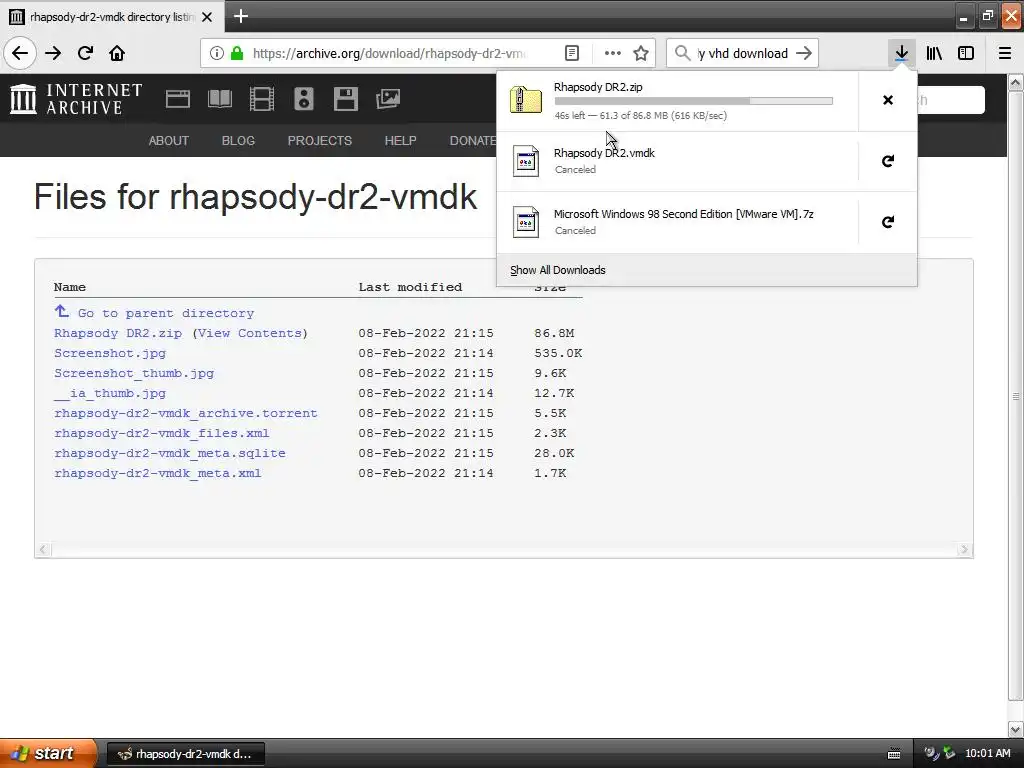The image size is (1024, 768).
Task: Open rhapsody-dr2-vmdk_meta.sqlite link
Action: click(170, 453)
